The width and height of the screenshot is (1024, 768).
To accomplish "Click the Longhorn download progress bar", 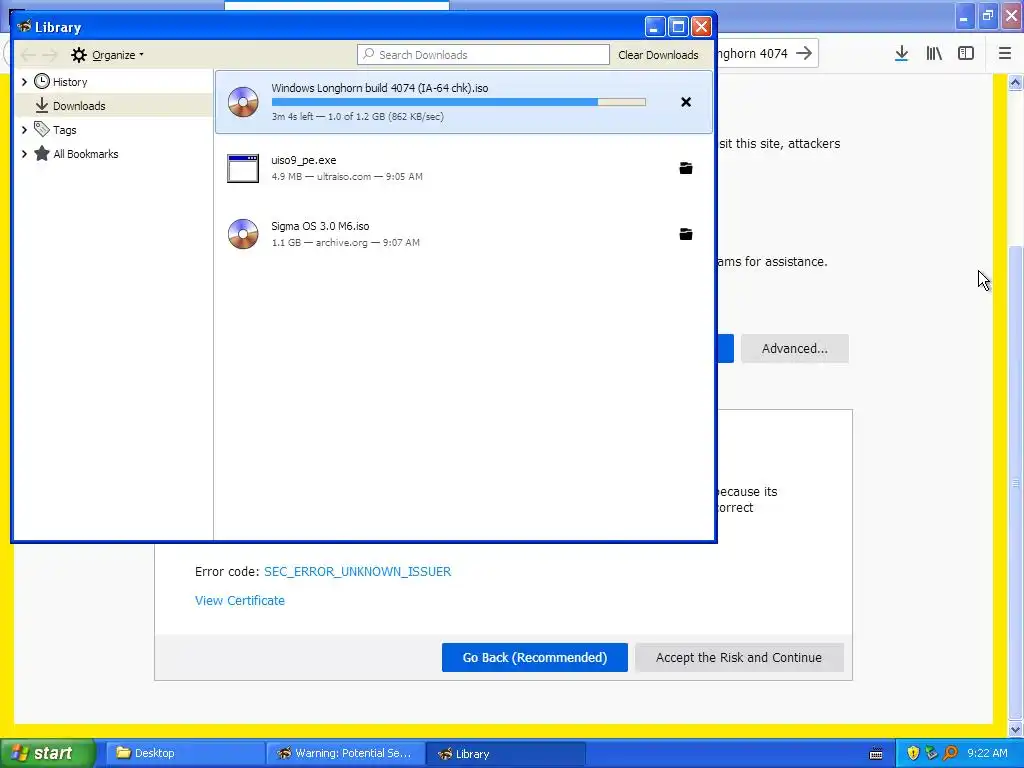I will pyautogui.click(x=458, y=102).
